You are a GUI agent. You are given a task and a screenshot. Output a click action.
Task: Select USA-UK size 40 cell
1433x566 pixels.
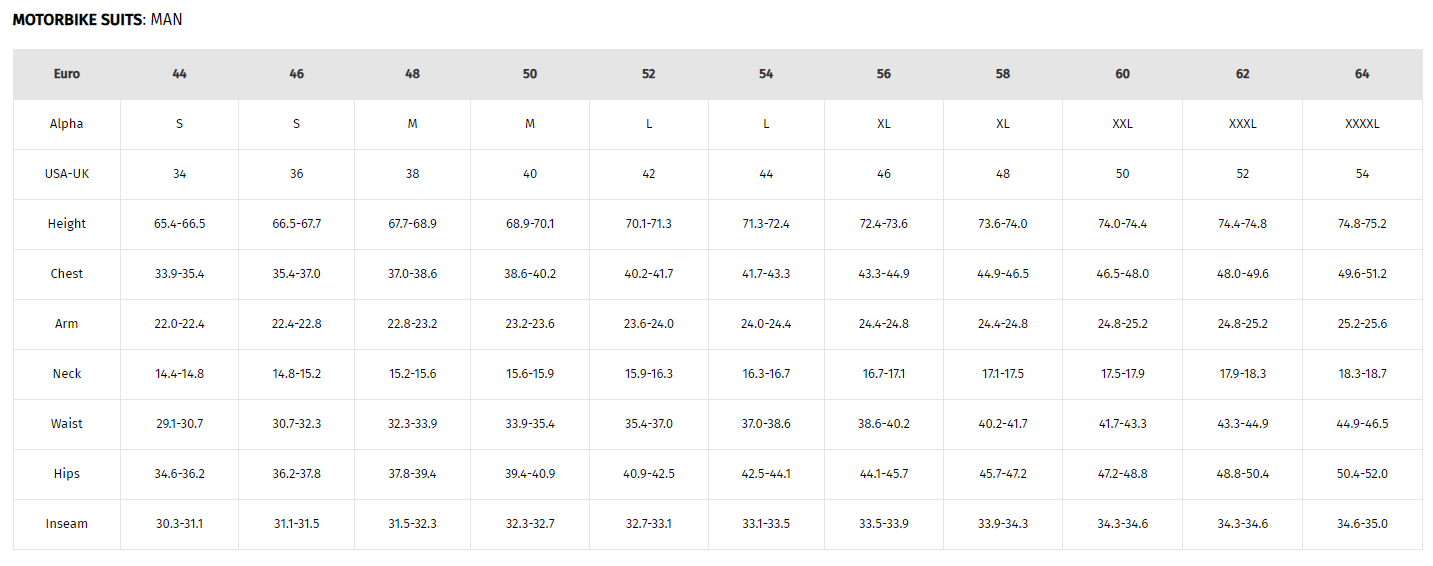click(x=530, y=174)
